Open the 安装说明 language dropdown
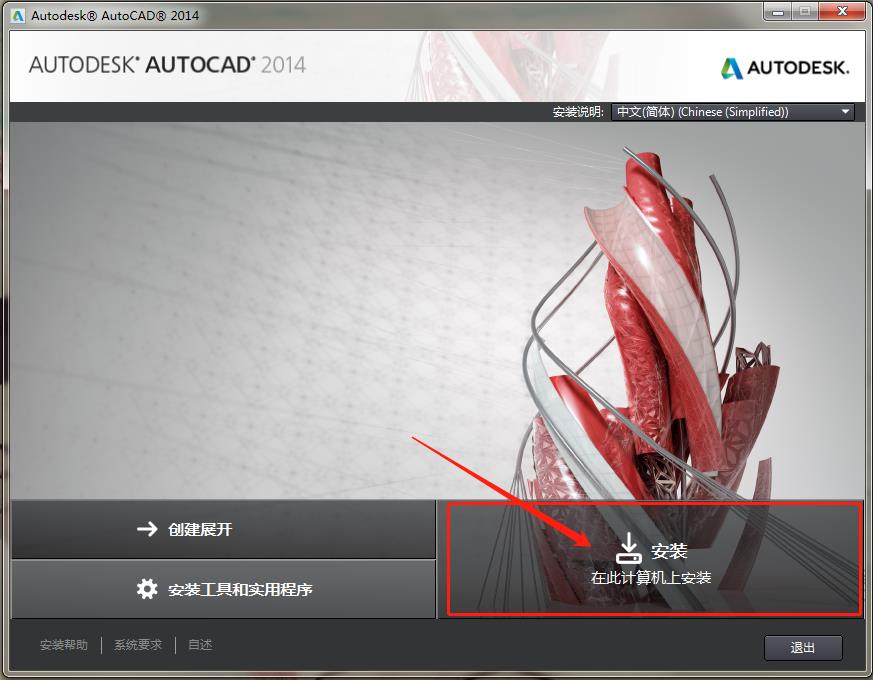Screen dimensions: 873x680 coord(733,112)
